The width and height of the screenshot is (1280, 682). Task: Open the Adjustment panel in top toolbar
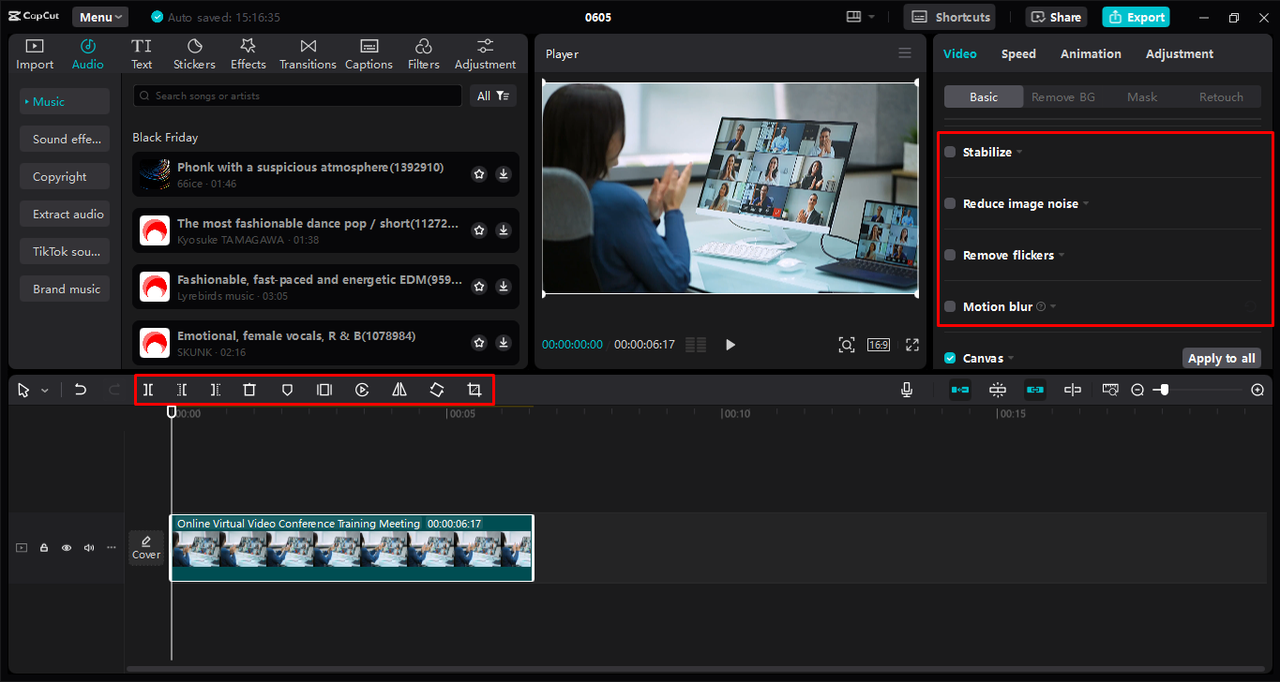(485, 54)
